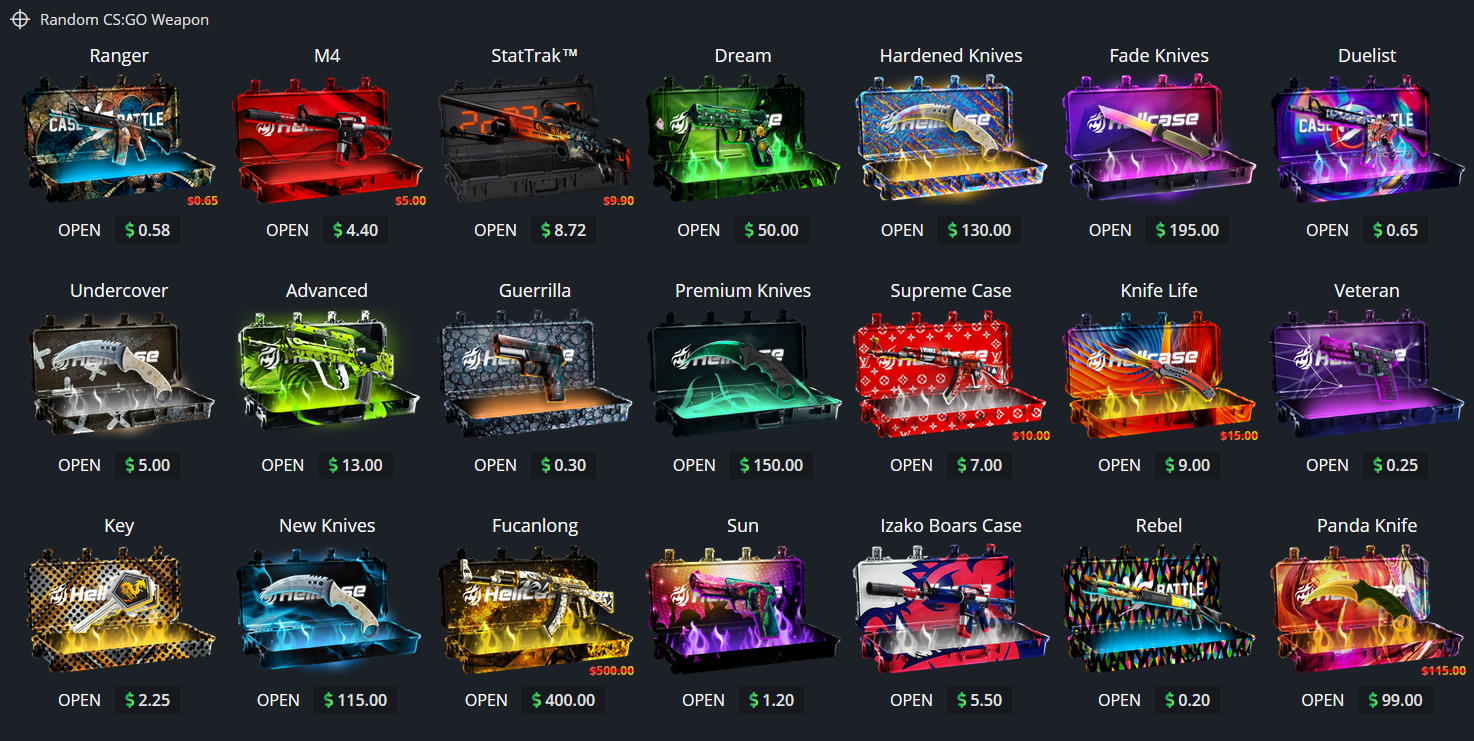Image resolution: width=1474 pixels, height=741 pixels.
Task: Select the Izako Boars Case artwork
Action: pos(951,609)
